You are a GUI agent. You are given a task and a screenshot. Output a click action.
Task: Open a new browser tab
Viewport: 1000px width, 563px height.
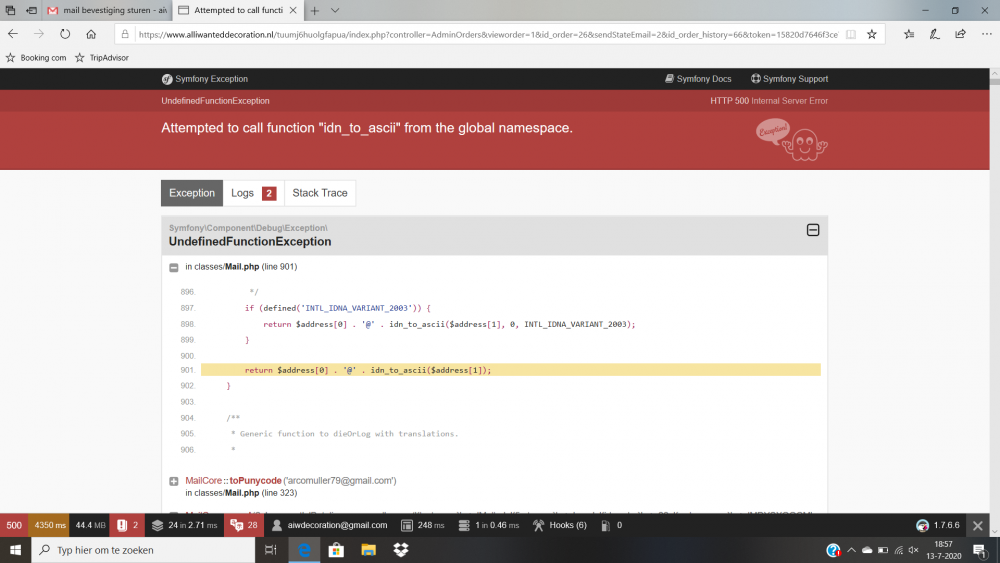[x=314, y=10]
